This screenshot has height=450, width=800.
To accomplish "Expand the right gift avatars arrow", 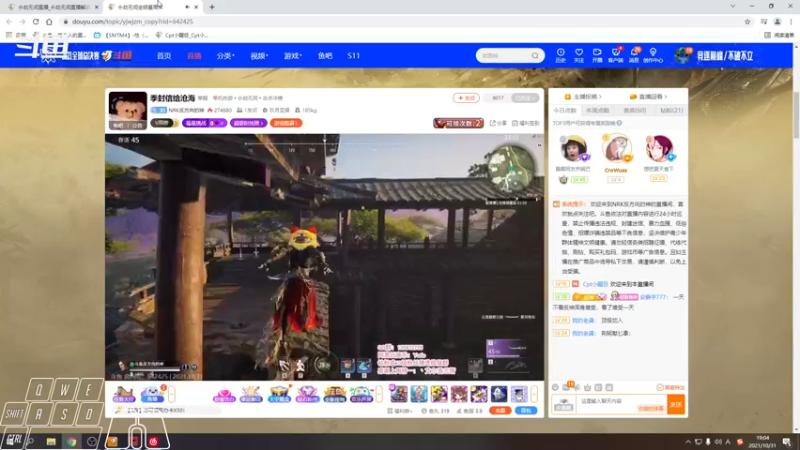I will point(534,394).
